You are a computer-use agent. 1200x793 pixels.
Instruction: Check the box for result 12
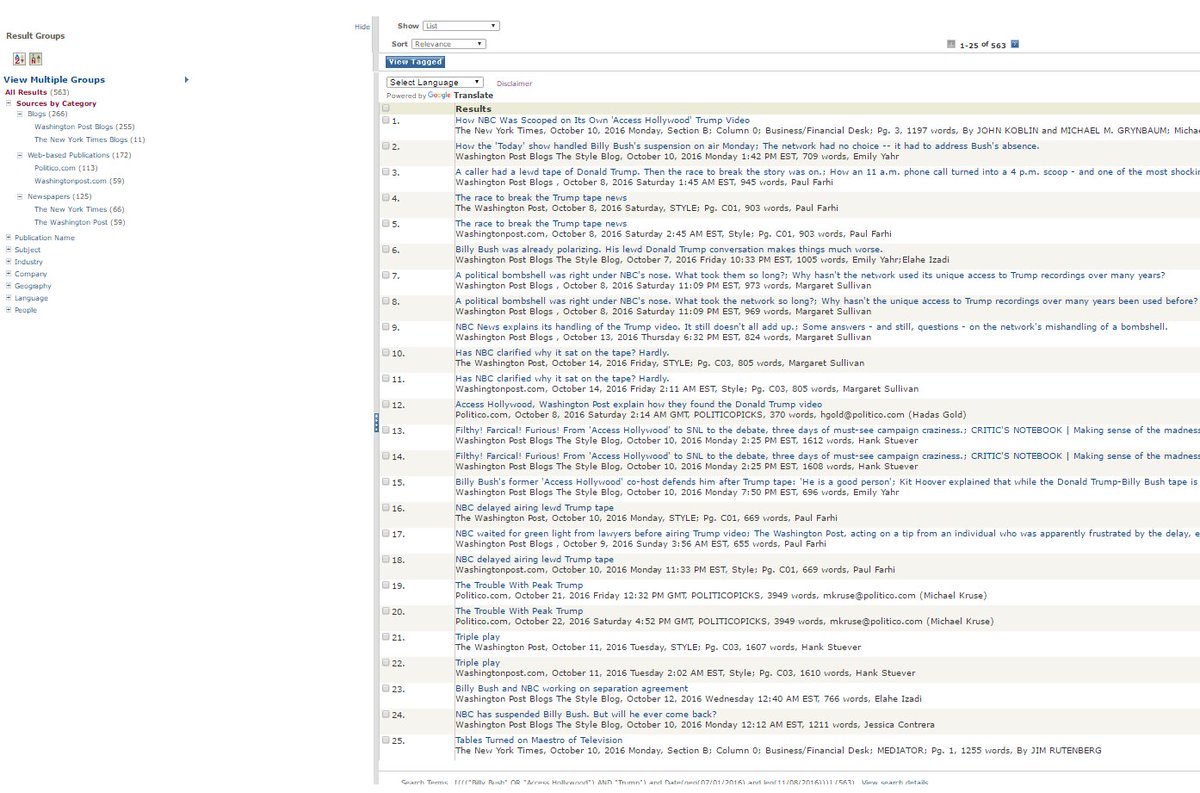[386, 404]
